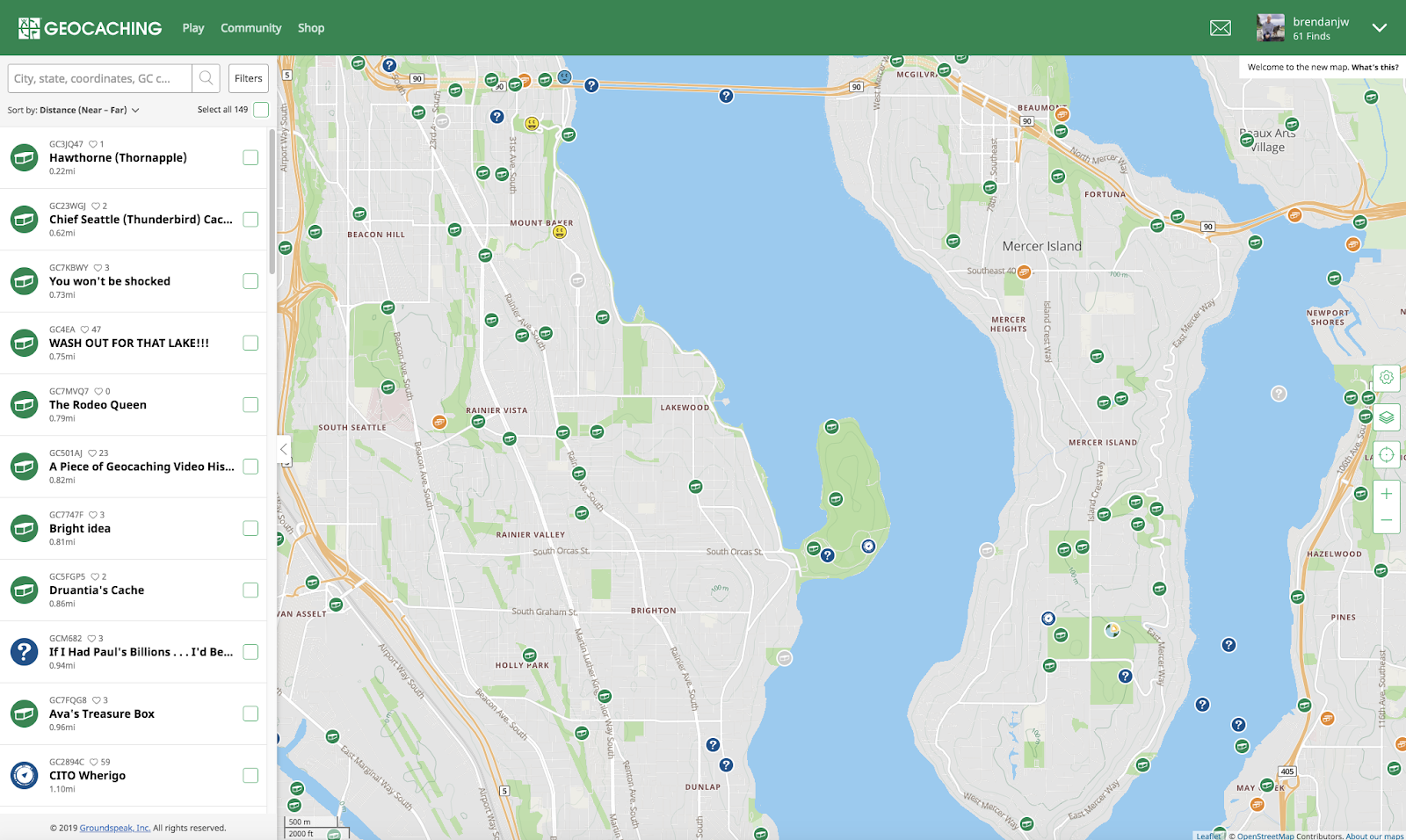Click the green marker at north tip of Seward Park
The width and height of the screenshot is (1406, 840).
pyautogui.click(x=831, y=427)
